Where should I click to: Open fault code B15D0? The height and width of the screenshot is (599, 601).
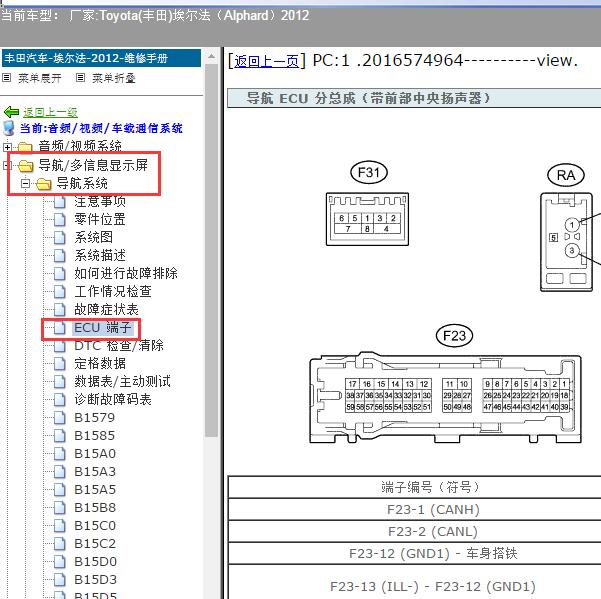coord(95,562)
